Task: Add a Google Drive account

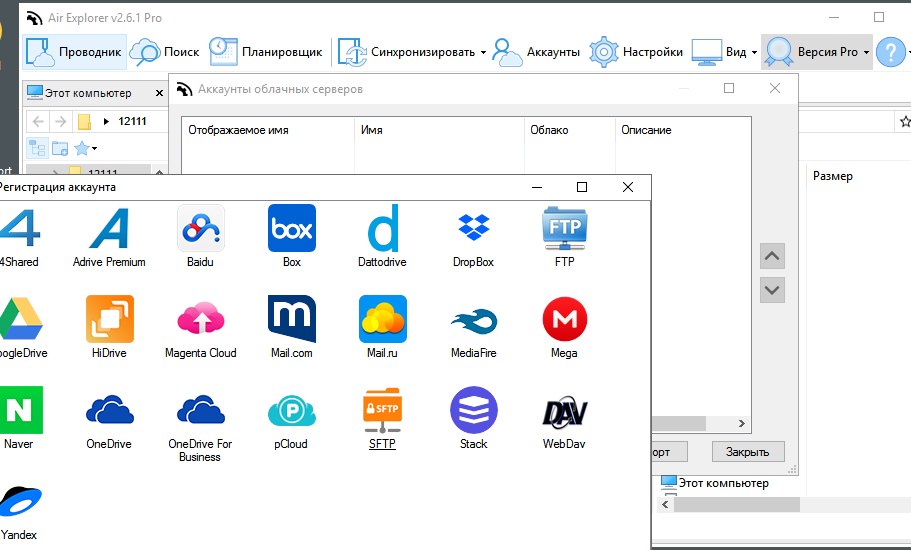Action: coord(20,319)
